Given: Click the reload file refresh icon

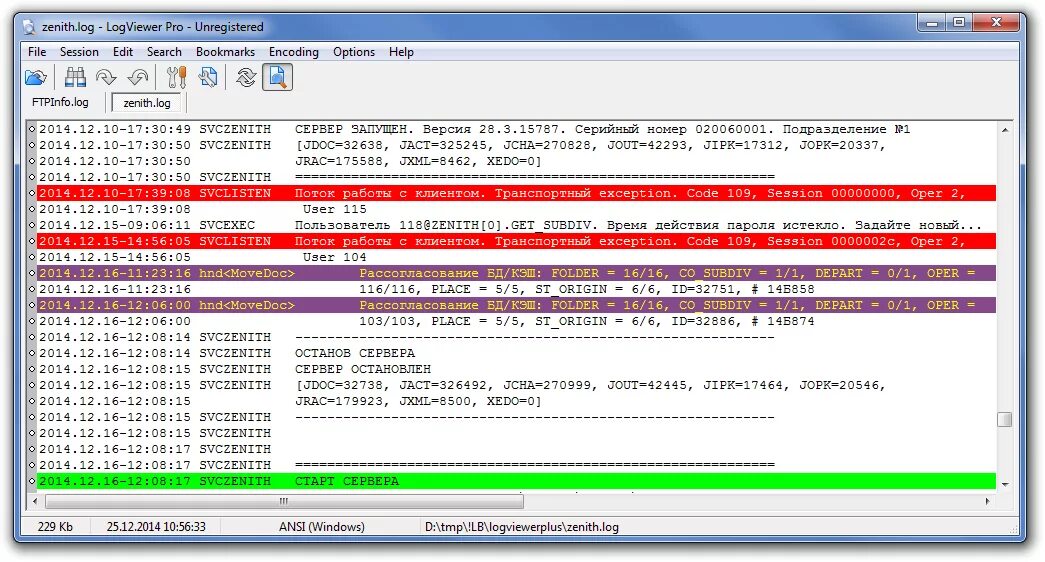Looking at the screenshot, I should (x=246, y=77).
